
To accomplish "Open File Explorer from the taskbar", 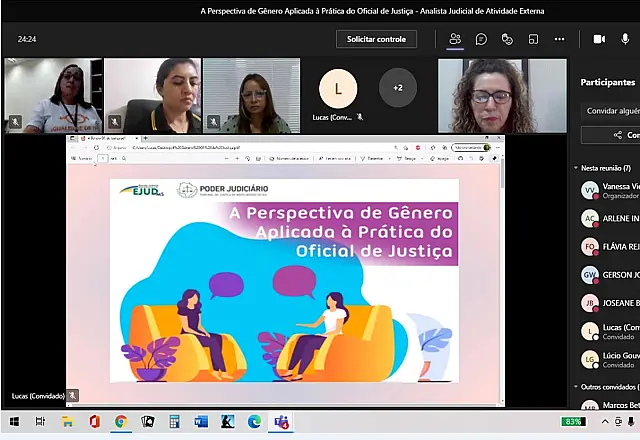I will click(x=67, y=422).
